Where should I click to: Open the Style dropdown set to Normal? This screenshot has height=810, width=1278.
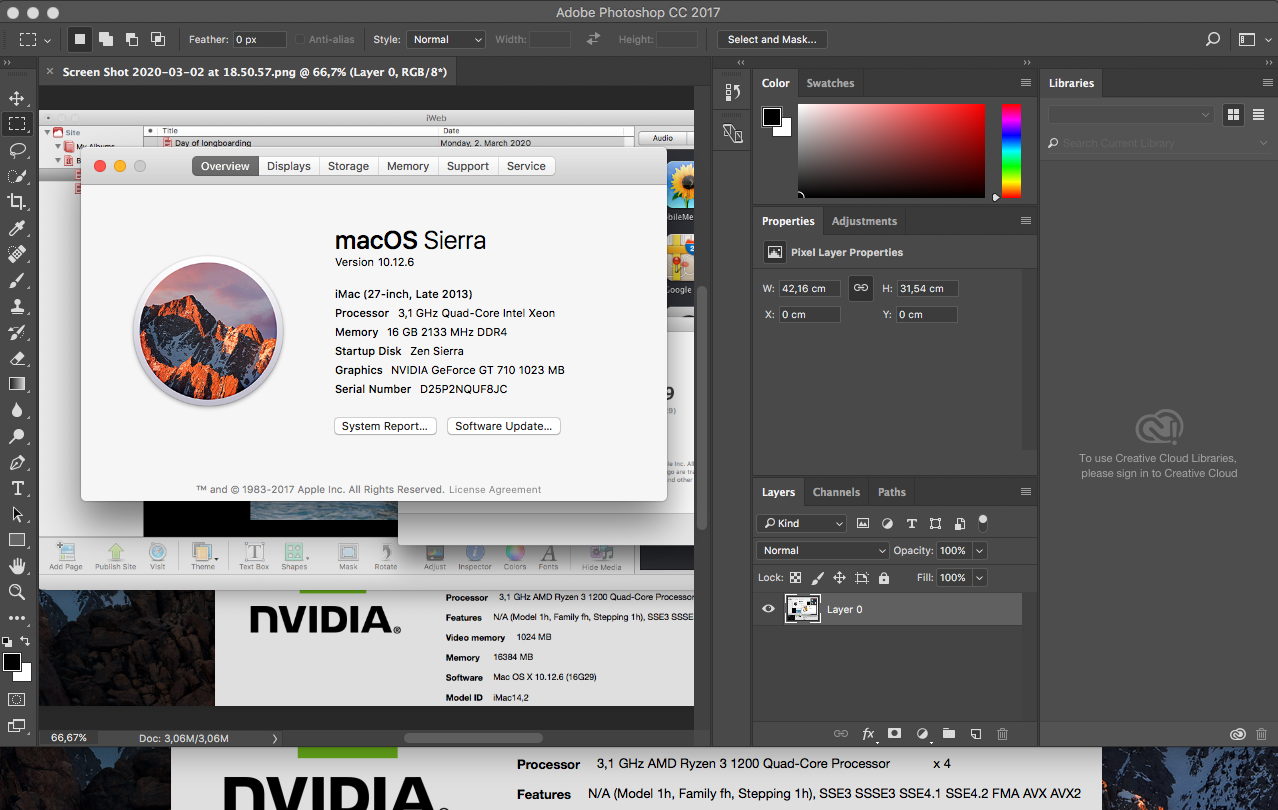click(445, 40)
